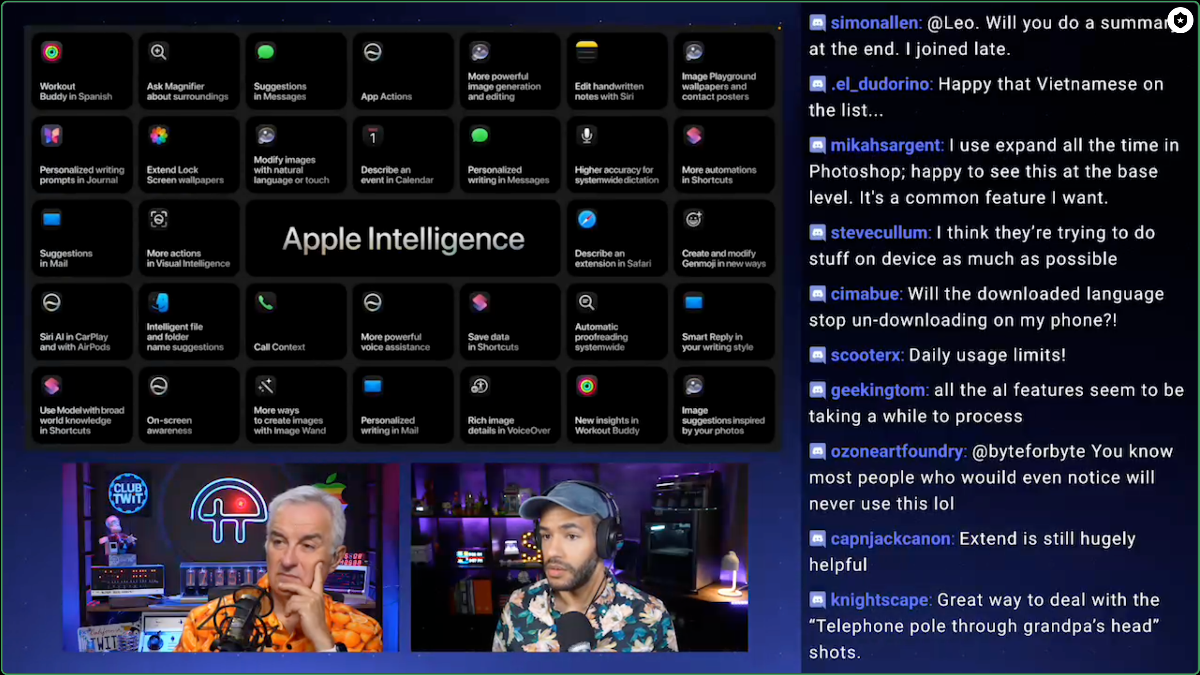The image size is (1200, 675).
Task: Click the capnjackcanon username in chat
Action: pyautogui.click(x=890, y=539)
